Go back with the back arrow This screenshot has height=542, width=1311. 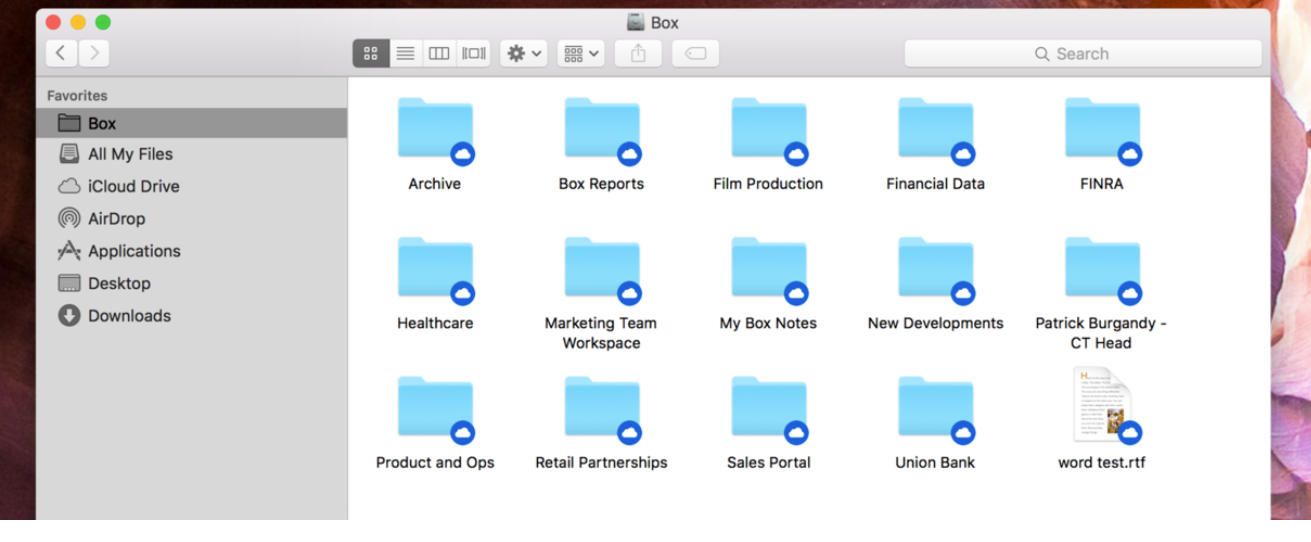pyautogui.click(x=61, y=54)
